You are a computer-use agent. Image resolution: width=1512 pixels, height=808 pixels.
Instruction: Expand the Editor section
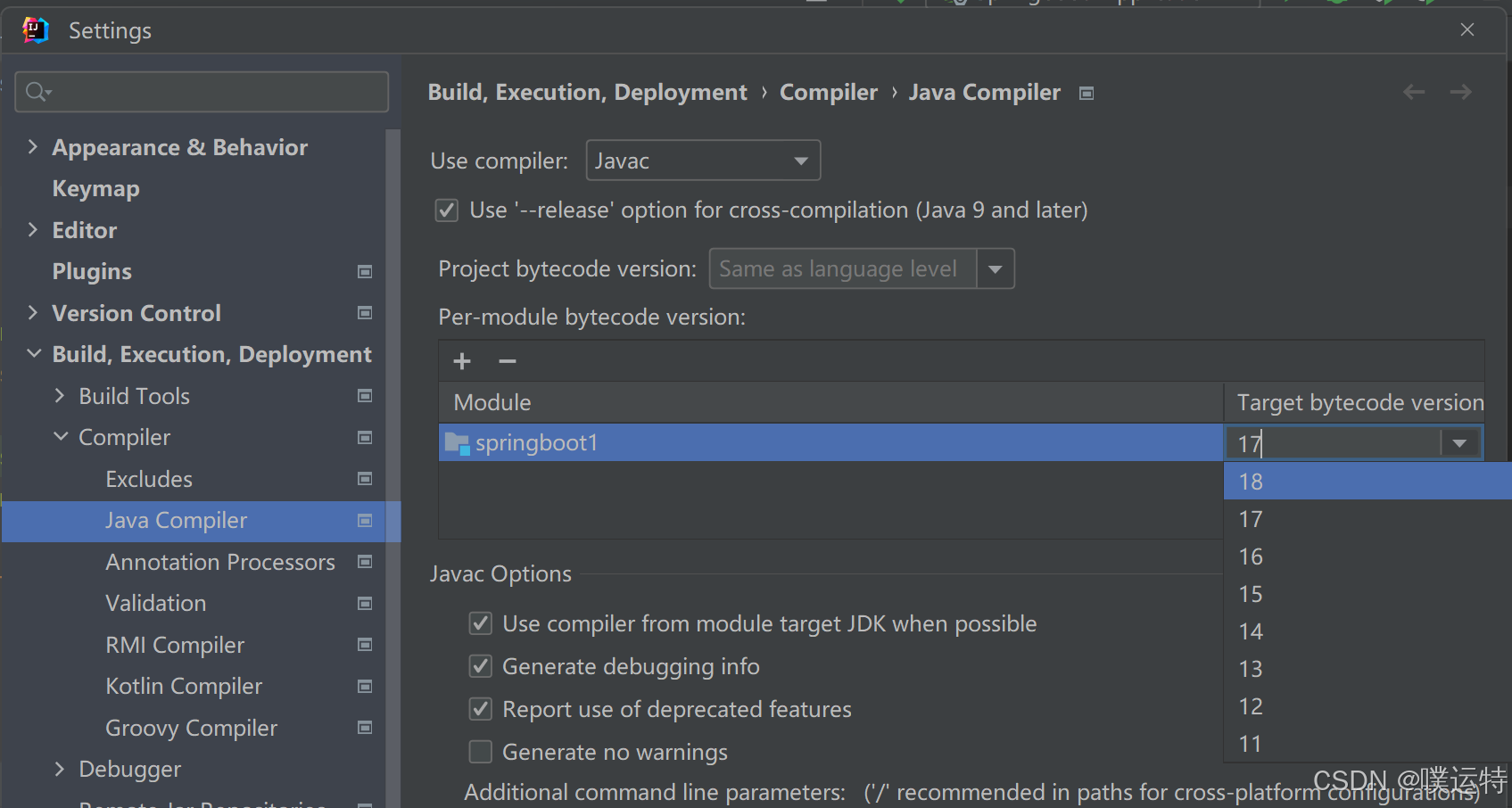click(x=33, y=230)
